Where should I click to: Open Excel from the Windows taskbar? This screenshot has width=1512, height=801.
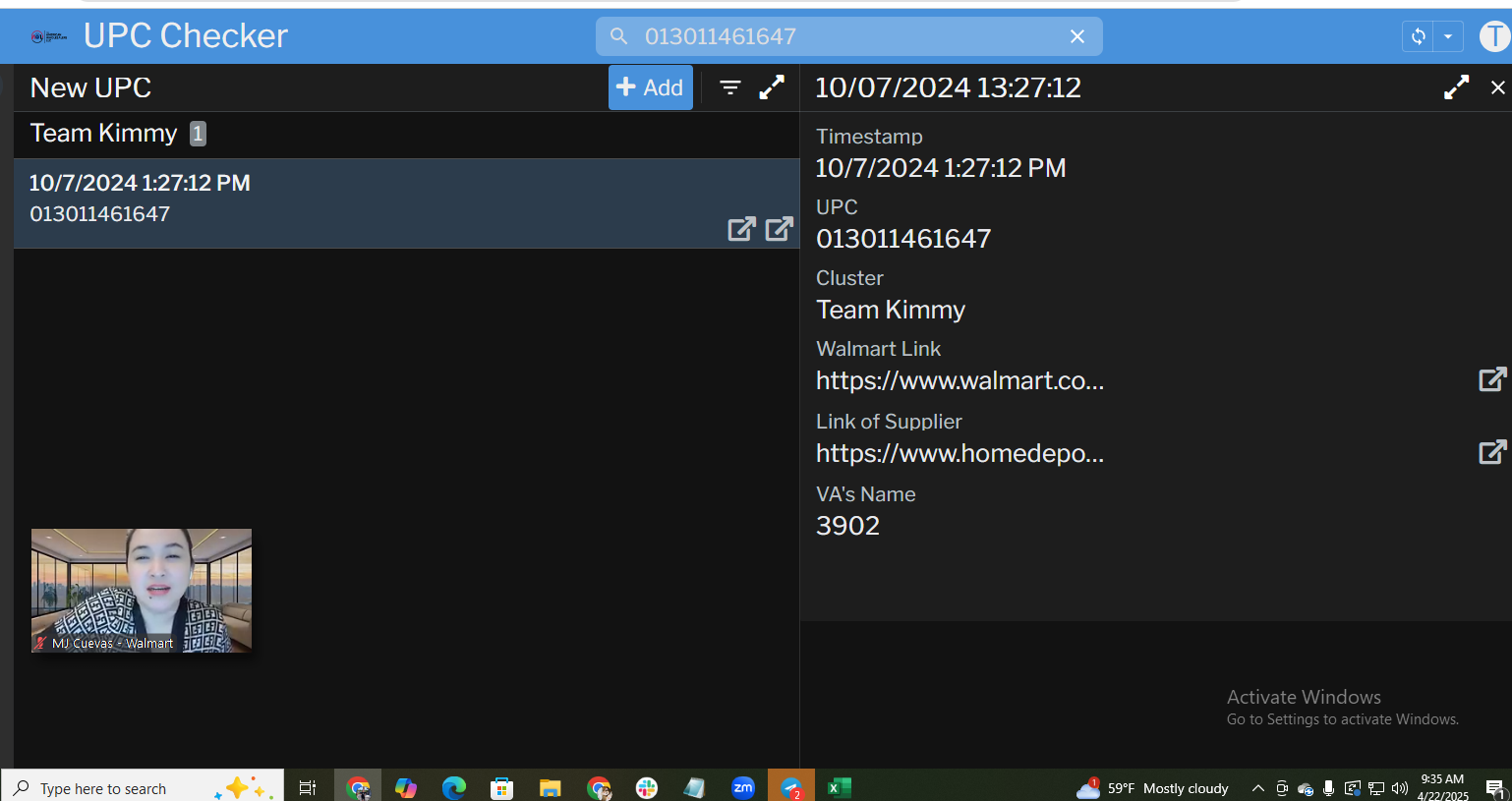click(x=839, y=787)
